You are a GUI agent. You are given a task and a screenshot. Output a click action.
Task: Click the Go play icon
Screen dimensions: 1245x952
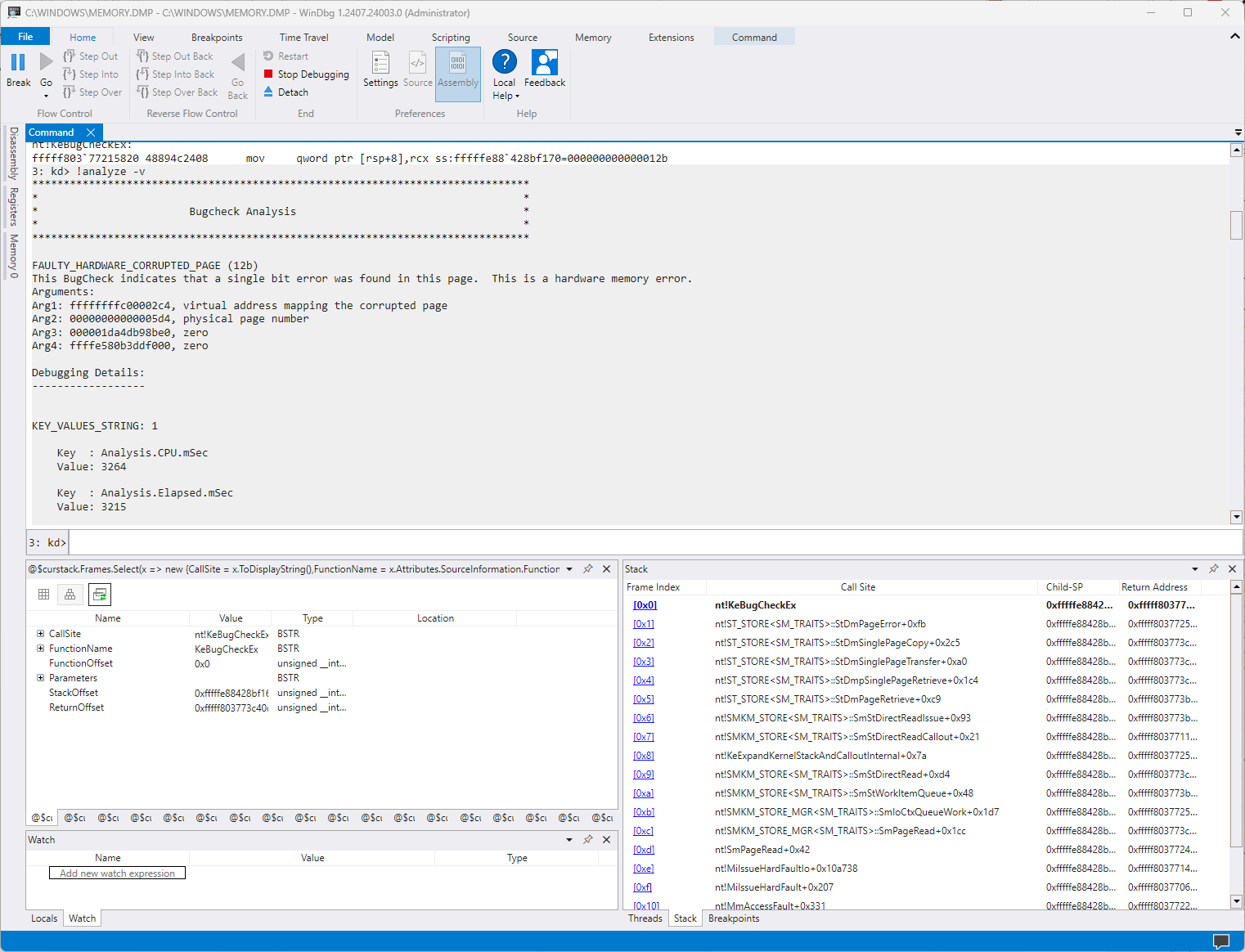(x=47, y=61)
